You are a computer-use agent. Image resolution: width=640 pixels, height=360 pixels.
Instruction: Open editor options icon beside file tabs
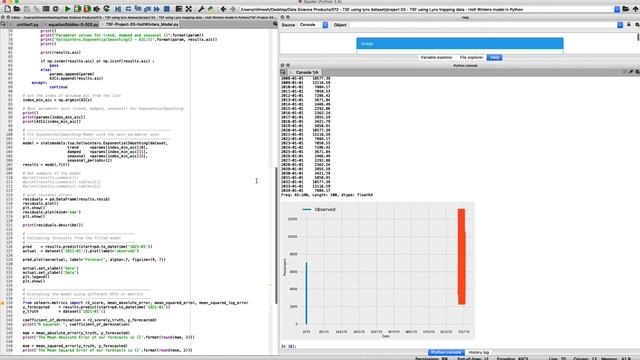click(275, 24)
